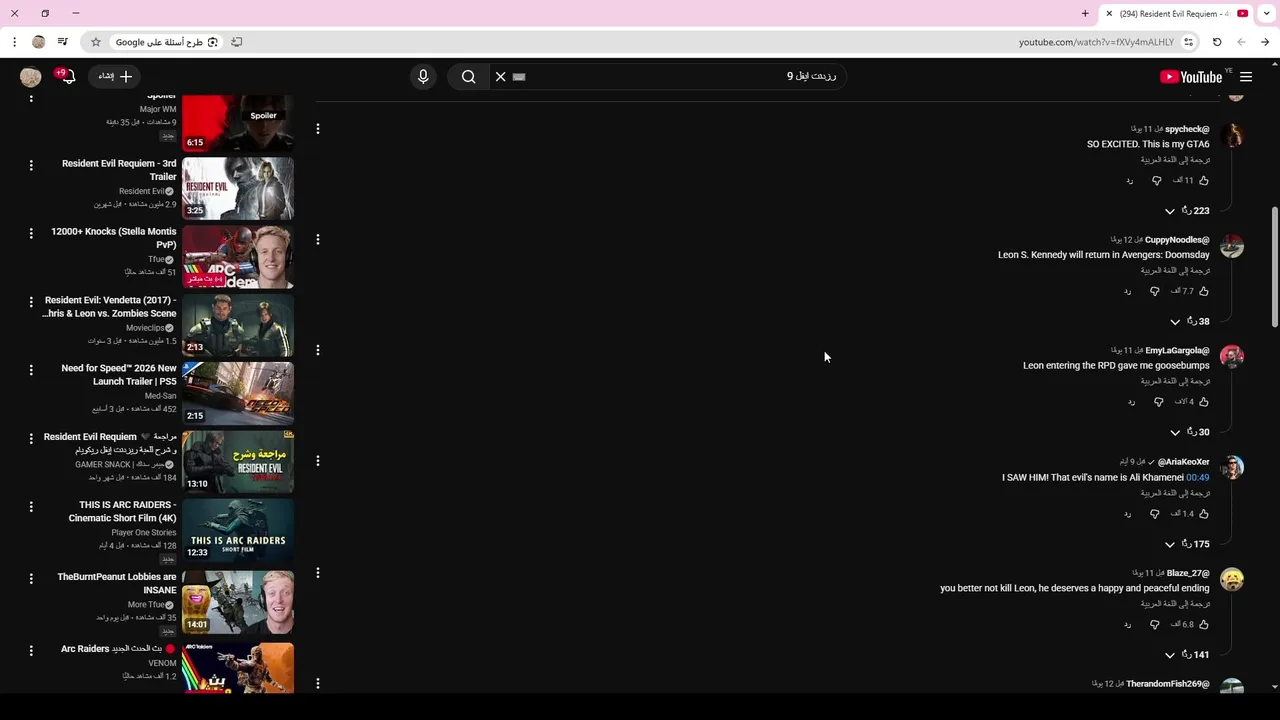Viewport: 1280px width, 720px height.
Task: Like the CuppyNoodles comment
Action: pyautogui.click(x=1203, y=291)
